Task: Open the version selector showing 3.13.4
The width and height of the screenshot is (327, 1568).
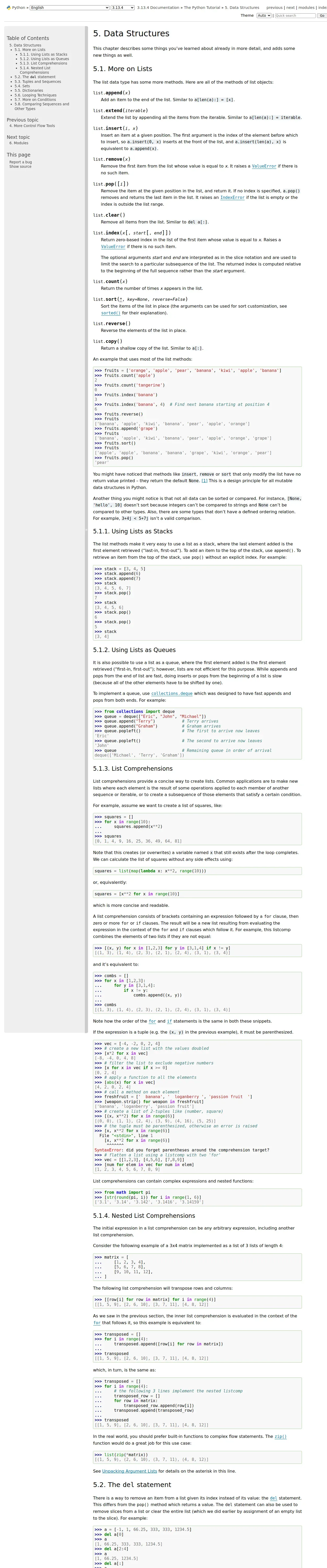Action: pyautogui.click(x=122, y=8)
